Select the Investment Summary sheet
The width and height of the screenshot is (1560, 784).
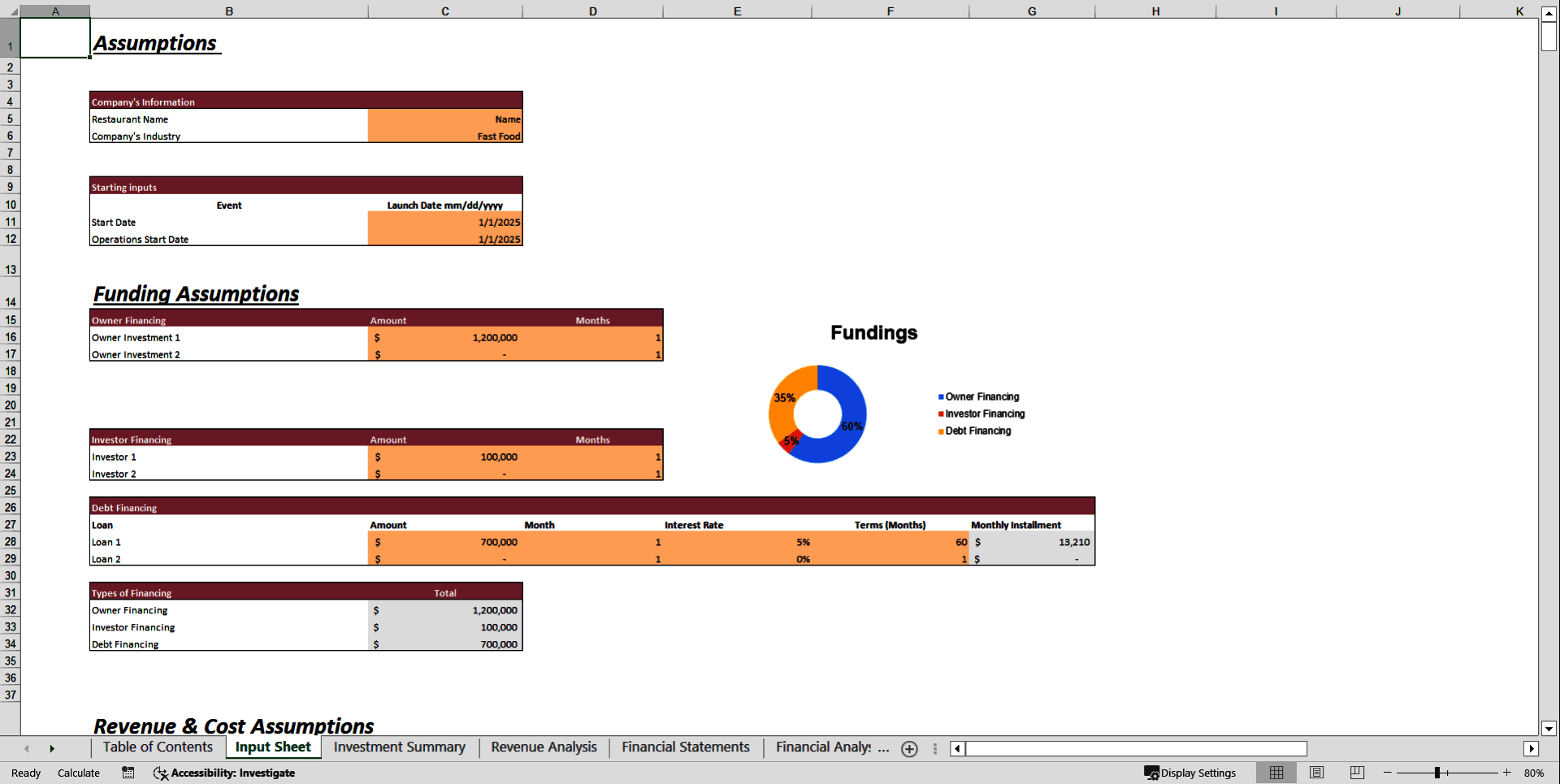tap(398, 747)
